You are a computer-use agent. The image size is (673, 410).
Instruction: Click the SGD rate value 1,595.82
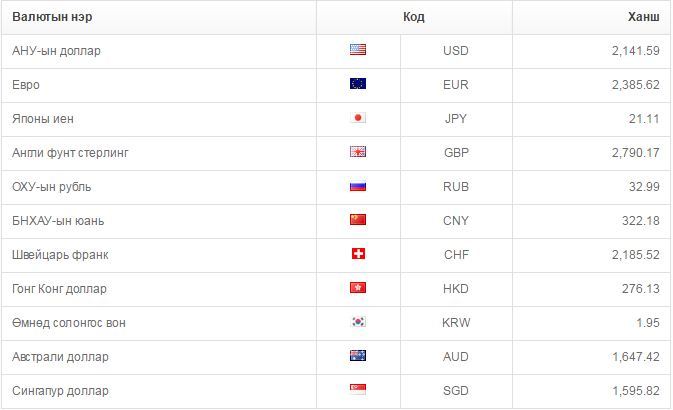click(x=636, y=391)
